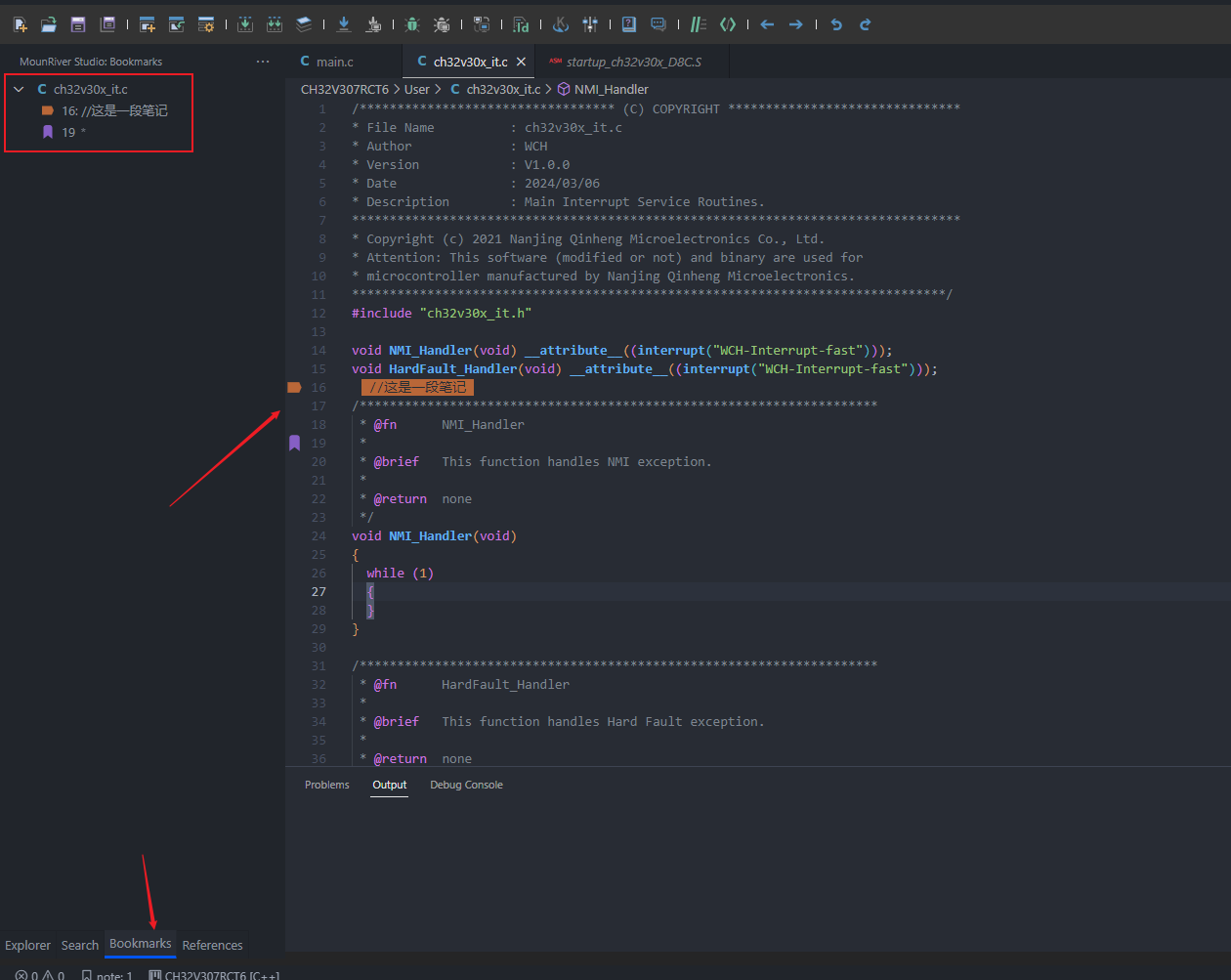The width and height of the screenshot is (1231, 980).
Task: Start debugging with the green bug icon
Action: pyautogui.click(x=412, y=24)
